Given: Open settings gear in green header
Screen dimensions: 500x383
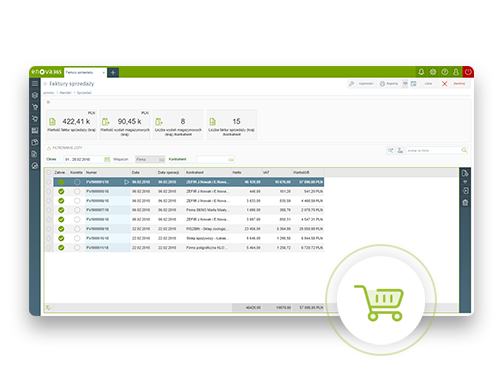Looking at the screenshot, I should point(433,72).
